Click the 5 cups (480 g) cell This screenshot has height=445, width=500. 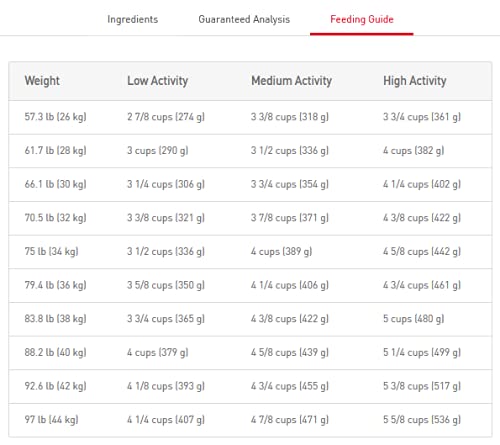414,319
